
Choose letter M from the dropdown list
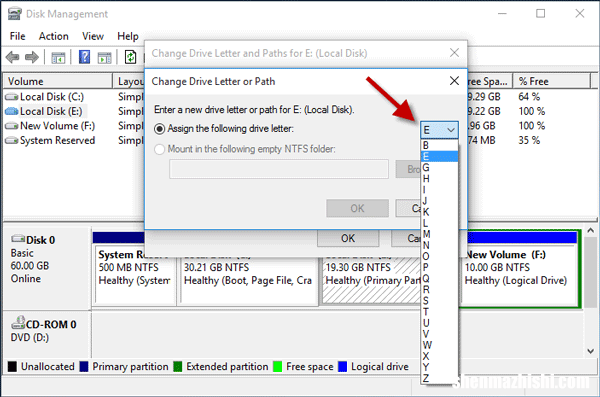439,234
